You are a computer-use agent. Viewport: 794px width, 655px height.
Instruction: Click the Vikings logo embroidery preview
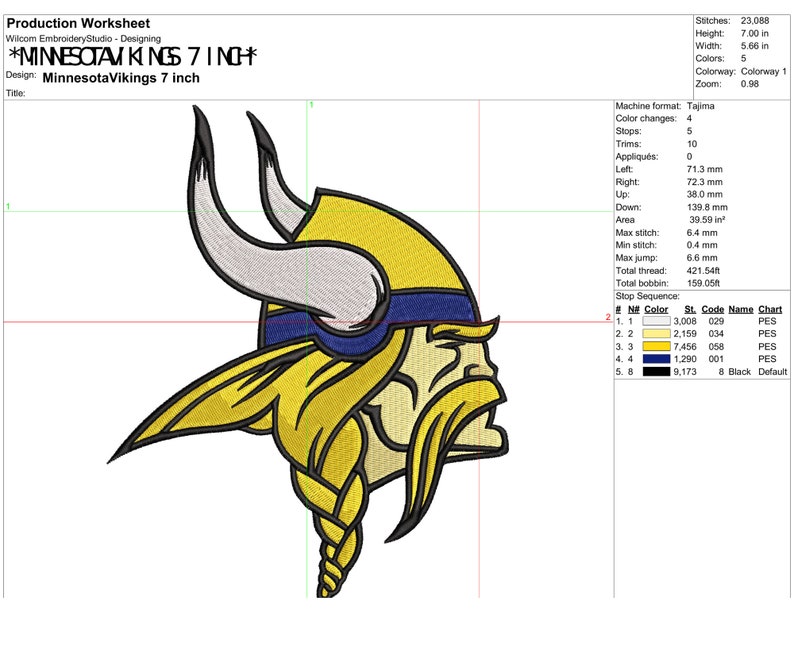pyautogui.click(x=309, y=351)
